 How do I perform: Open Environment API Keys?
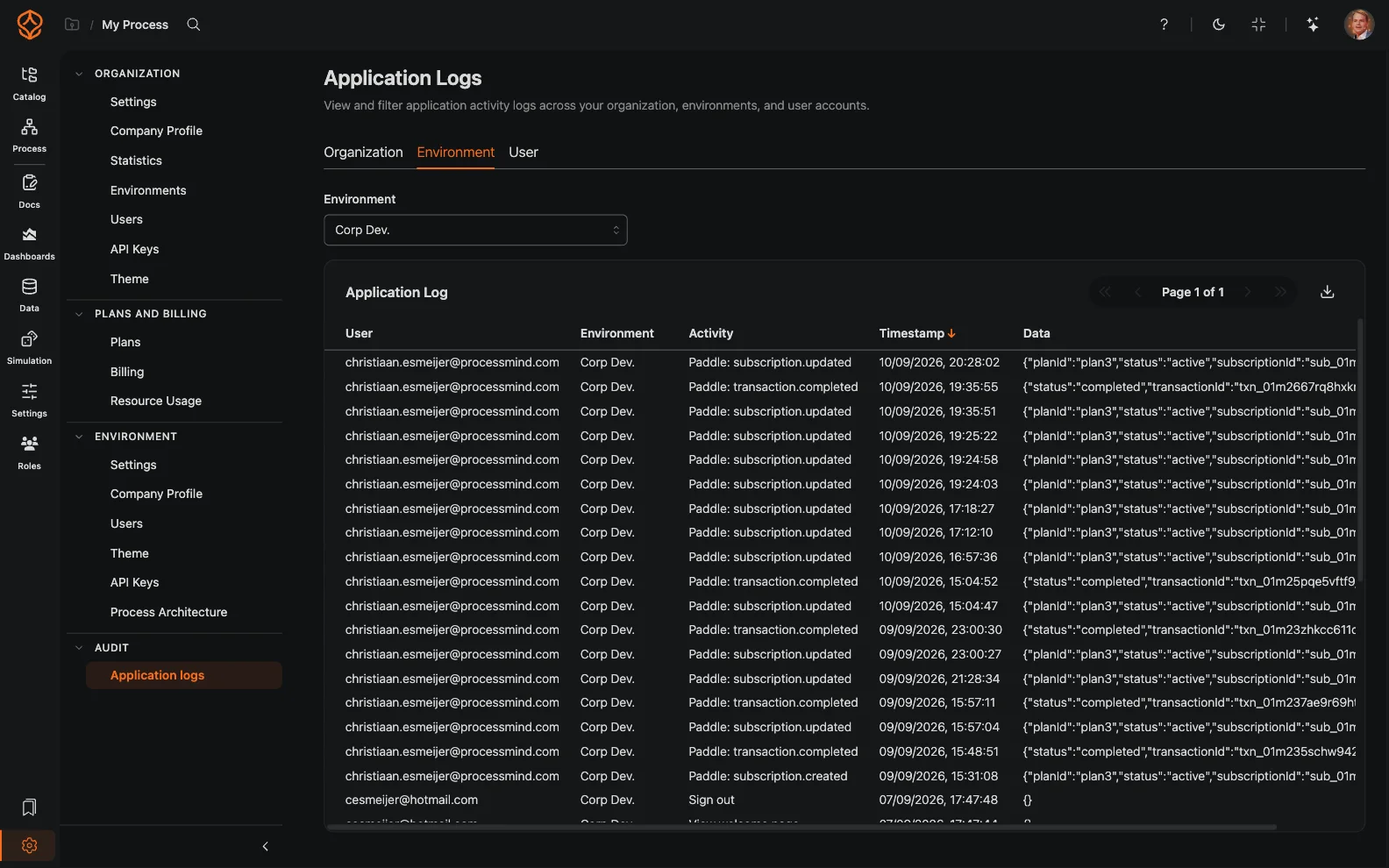pos(134,582)
